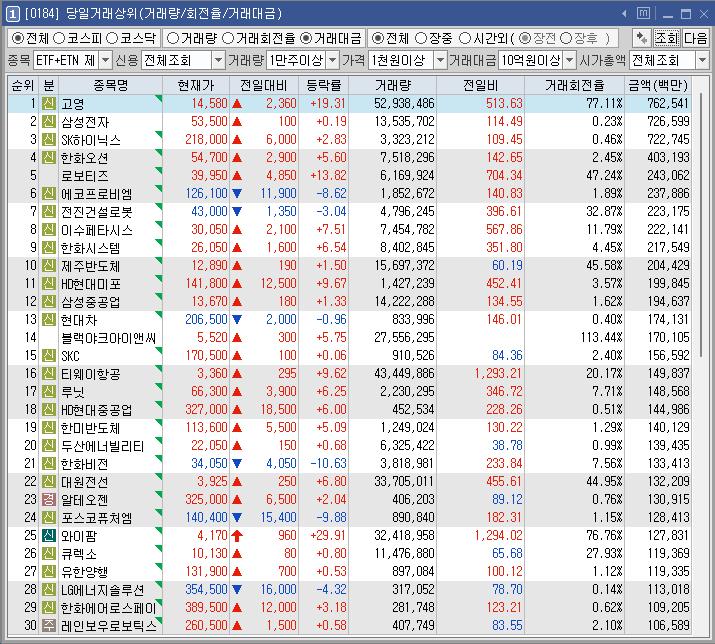Click the 등락률 column header

(323, 85)
